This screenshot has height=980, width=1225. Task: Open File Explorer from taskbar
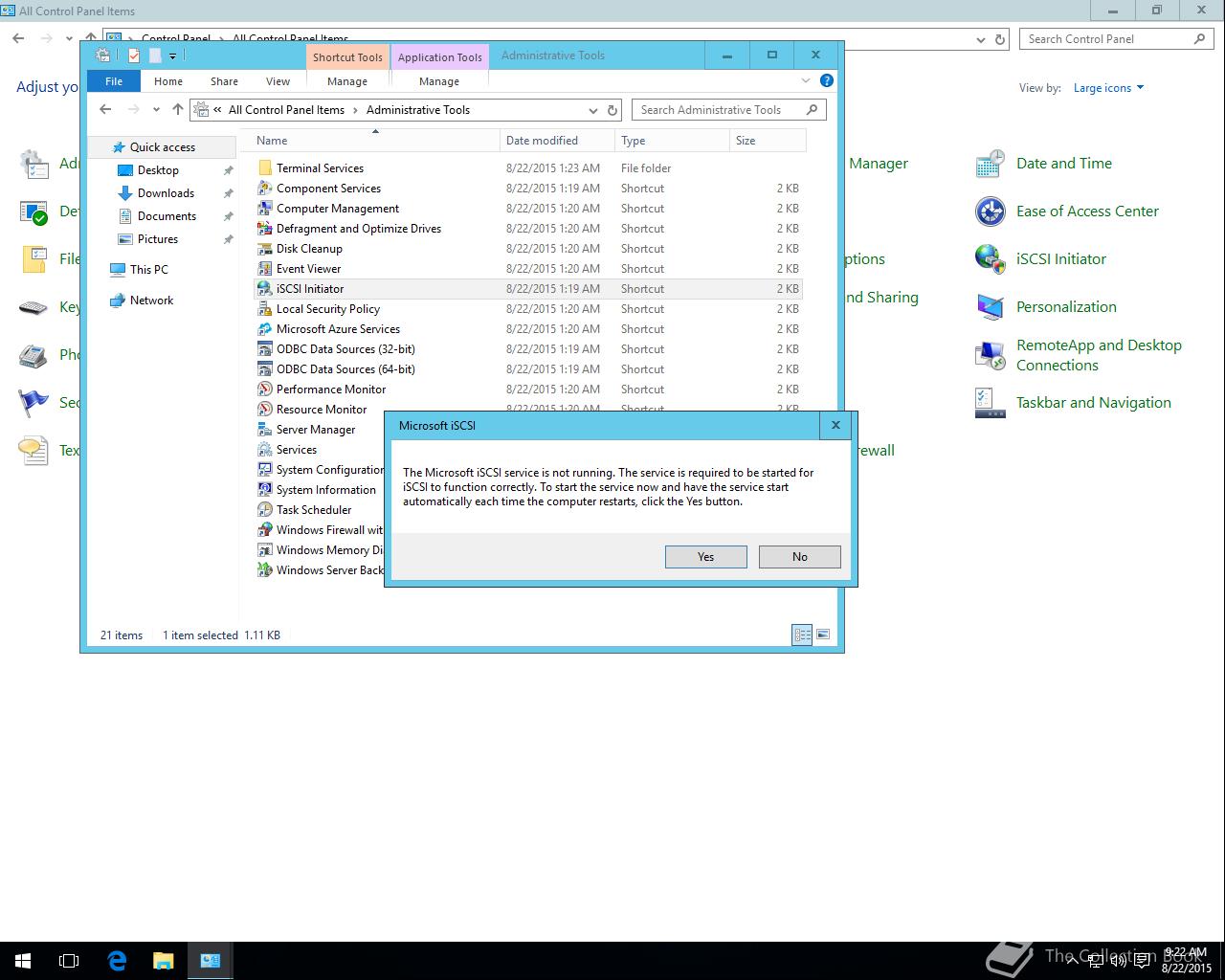164,961
